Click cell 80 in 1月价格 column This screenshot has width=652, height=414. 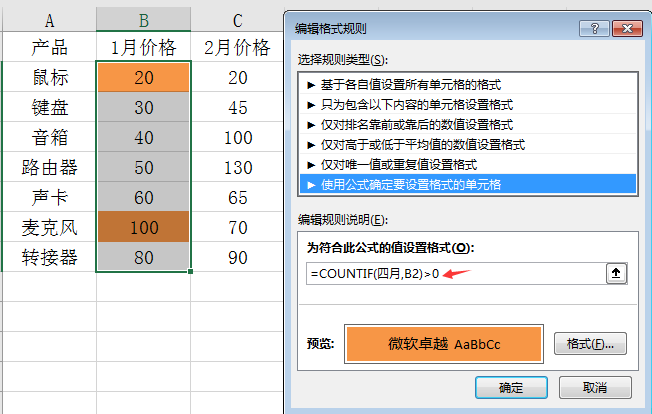tap(143, 256)
